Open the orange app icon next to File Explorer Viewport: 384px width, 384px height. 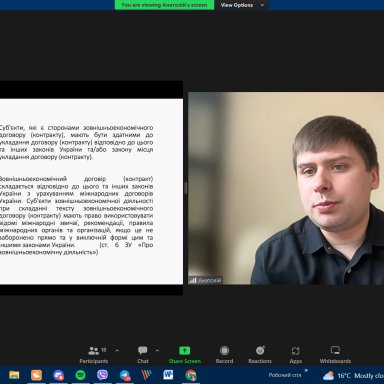36,375
